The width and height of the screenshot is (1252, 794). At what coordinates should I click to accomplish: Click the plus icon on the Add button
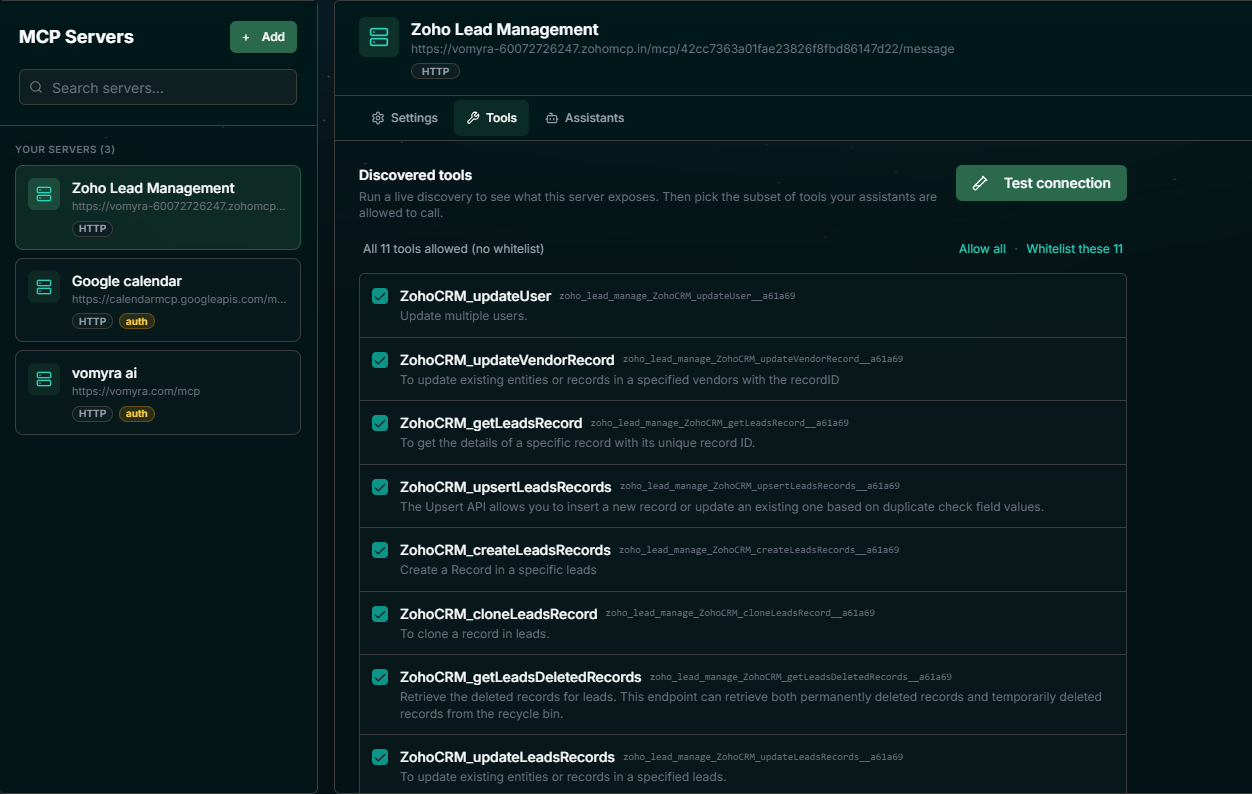coord(246,37)
